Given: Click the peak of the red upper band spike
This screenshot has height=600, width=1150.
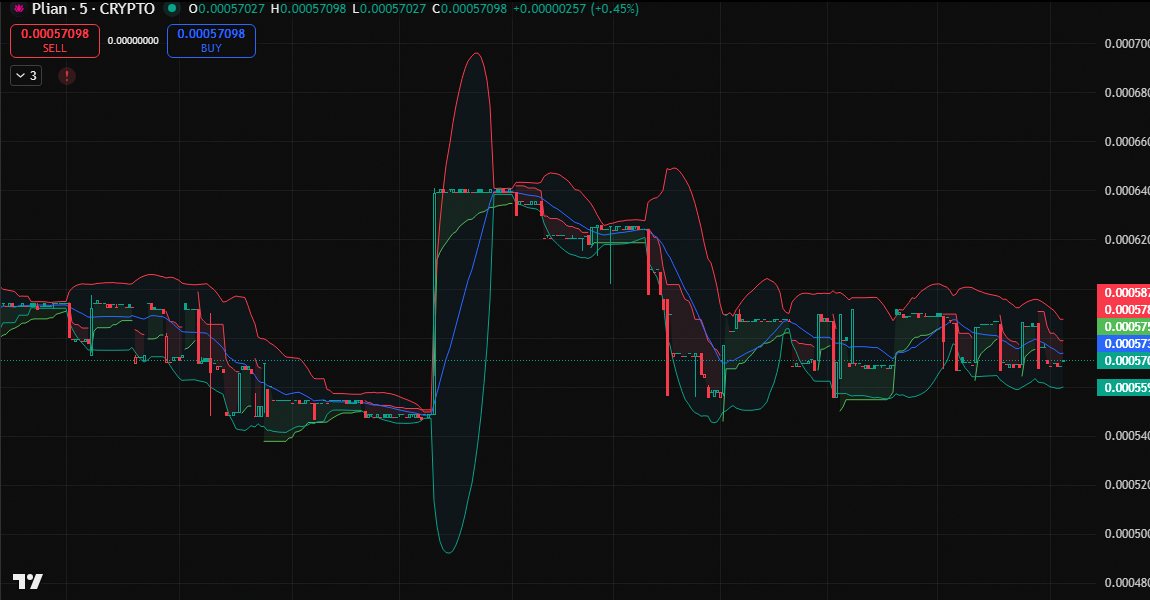Looking at the screenshot, I should click(x=476, y=54).
